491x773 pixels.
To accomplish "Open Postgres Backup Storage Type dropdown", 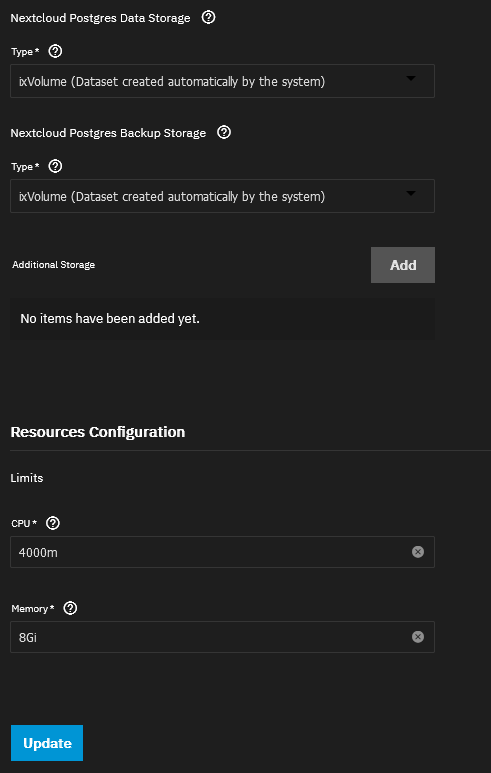I will point(222,196).
